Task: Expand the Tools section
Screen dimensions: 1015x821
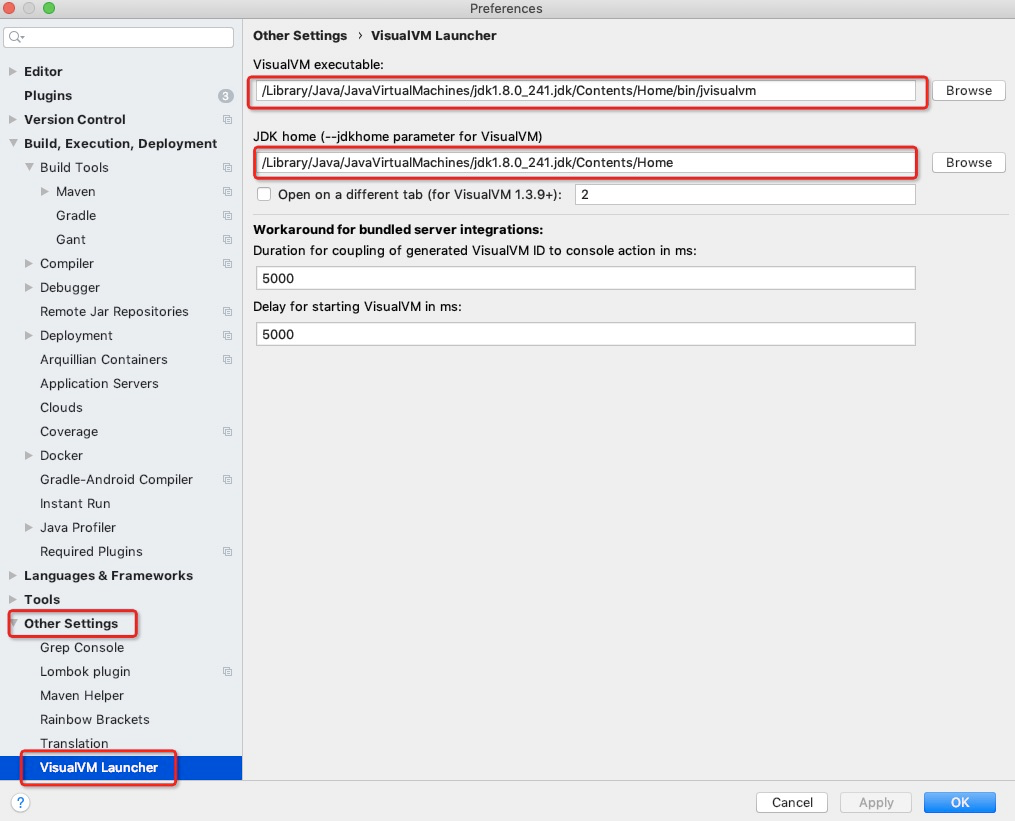Action: [12, 599]
